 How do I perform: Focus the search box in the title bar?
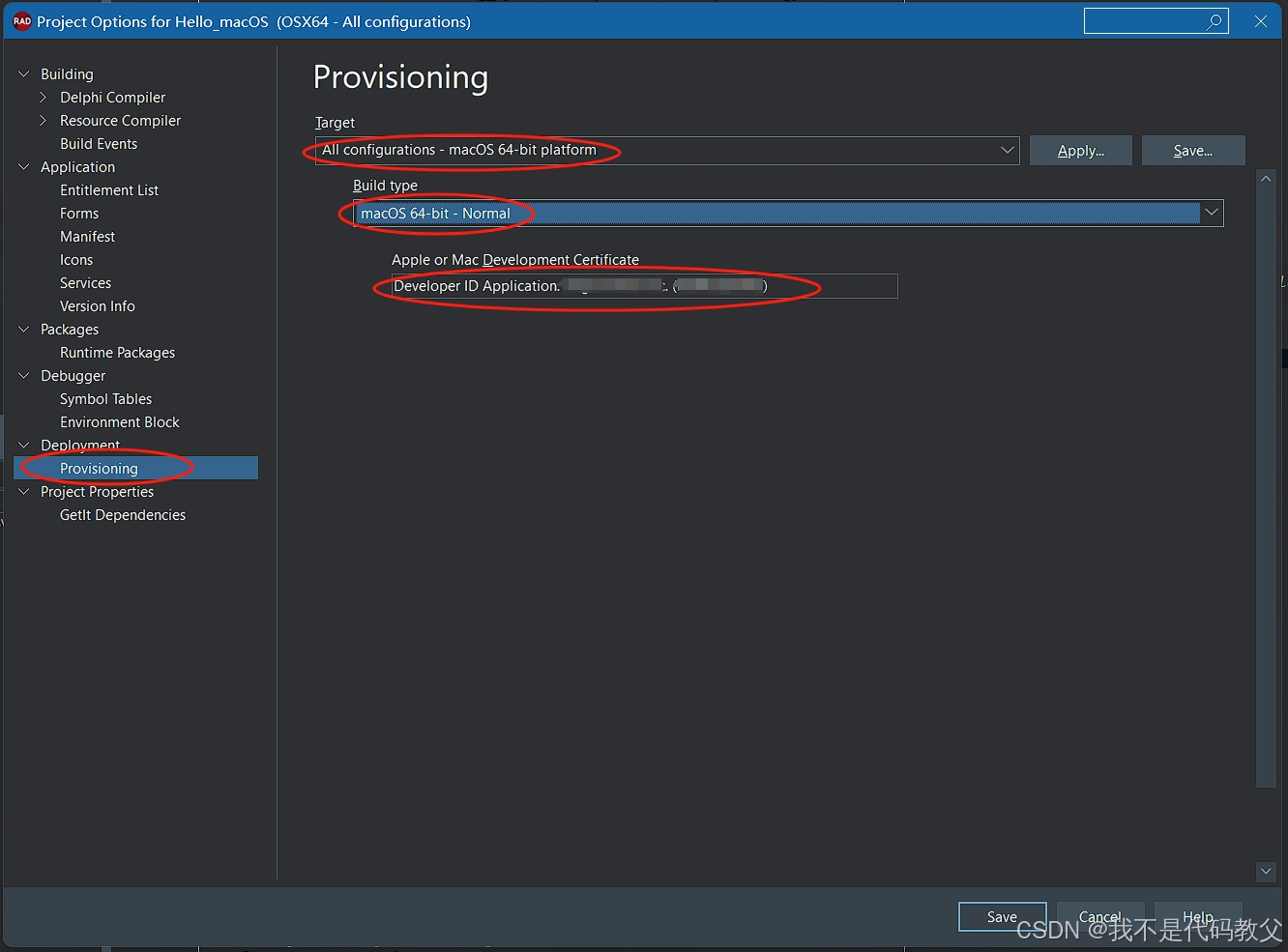pyautogui.click(x=1156, y=21)
